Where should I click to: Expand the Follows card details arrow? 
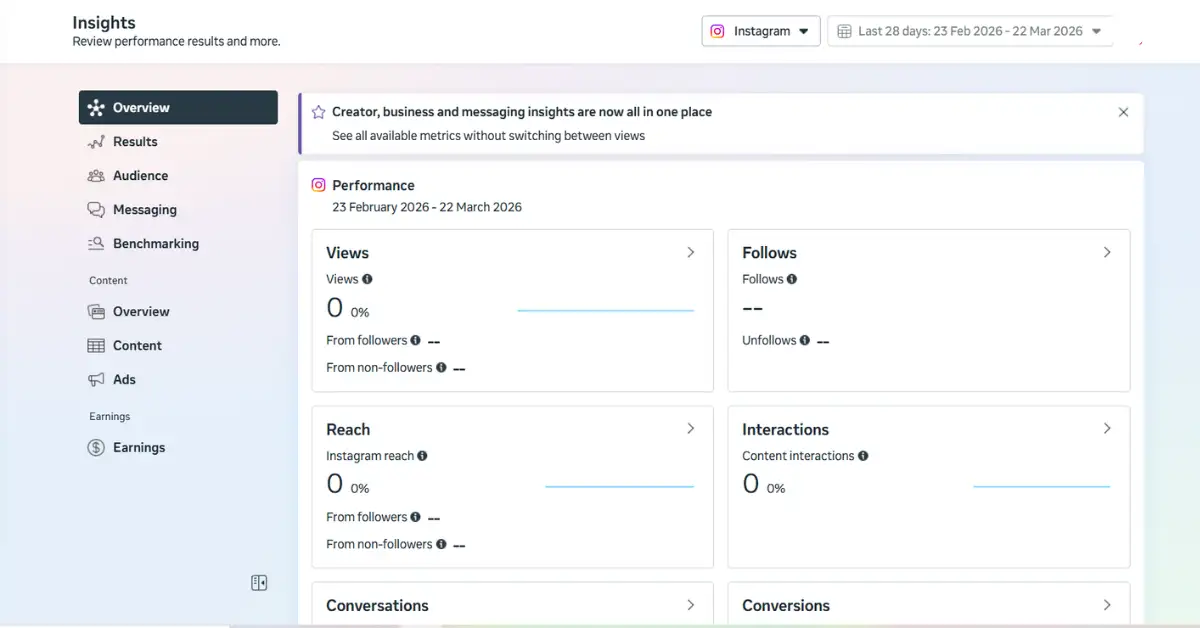click(1107, 253)
